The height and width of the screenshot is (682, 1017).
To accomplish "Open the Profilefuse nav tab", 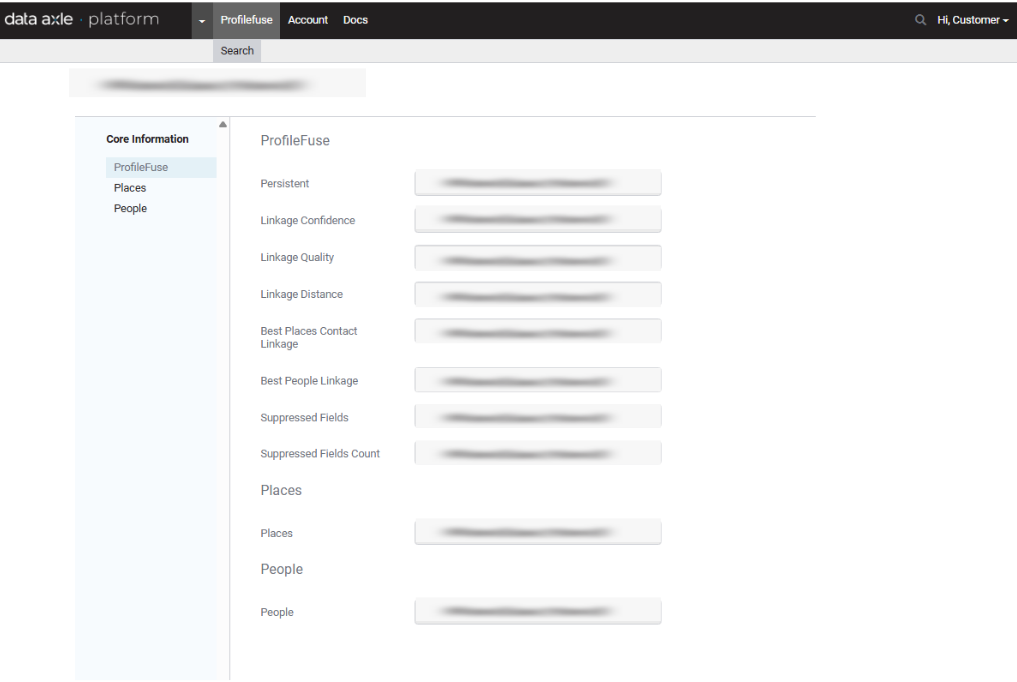I will point(246,20).
